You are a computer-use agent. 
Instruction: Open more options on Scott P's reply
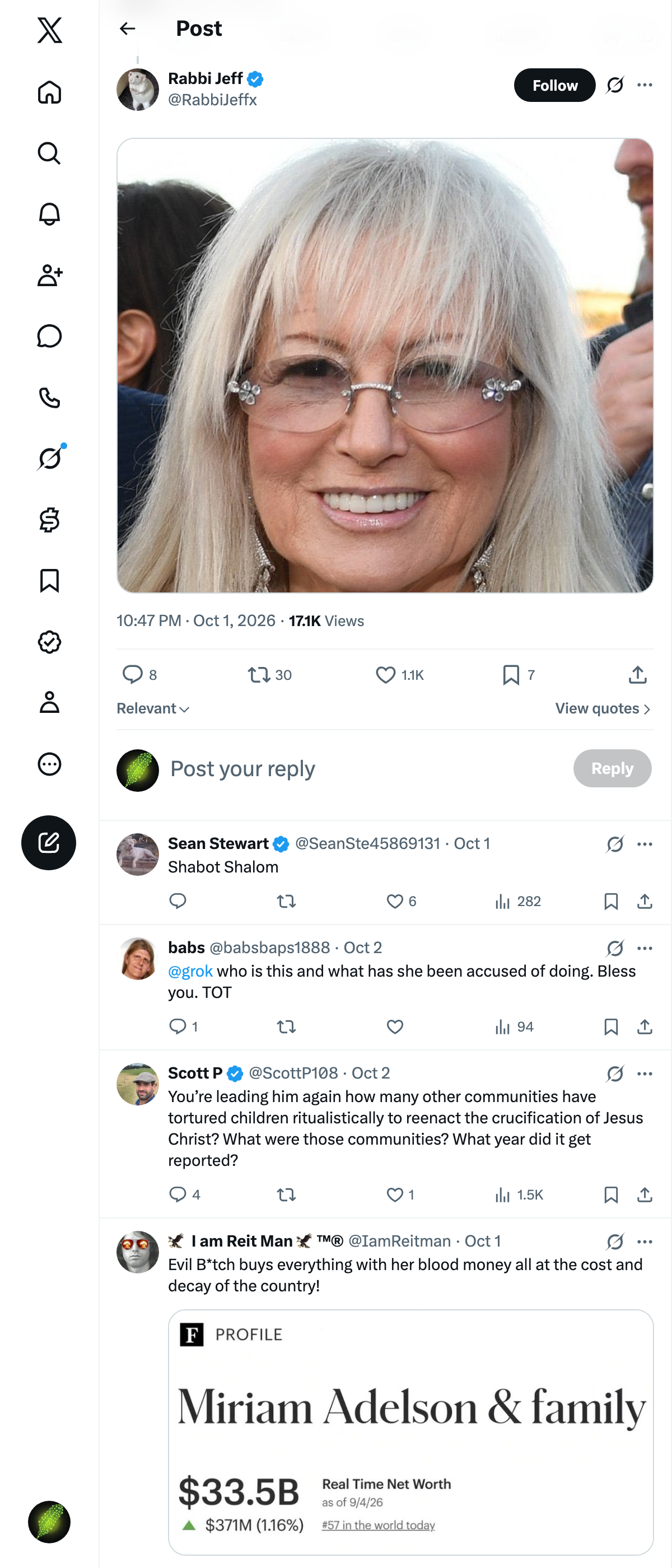click(x=645, y=1074)
